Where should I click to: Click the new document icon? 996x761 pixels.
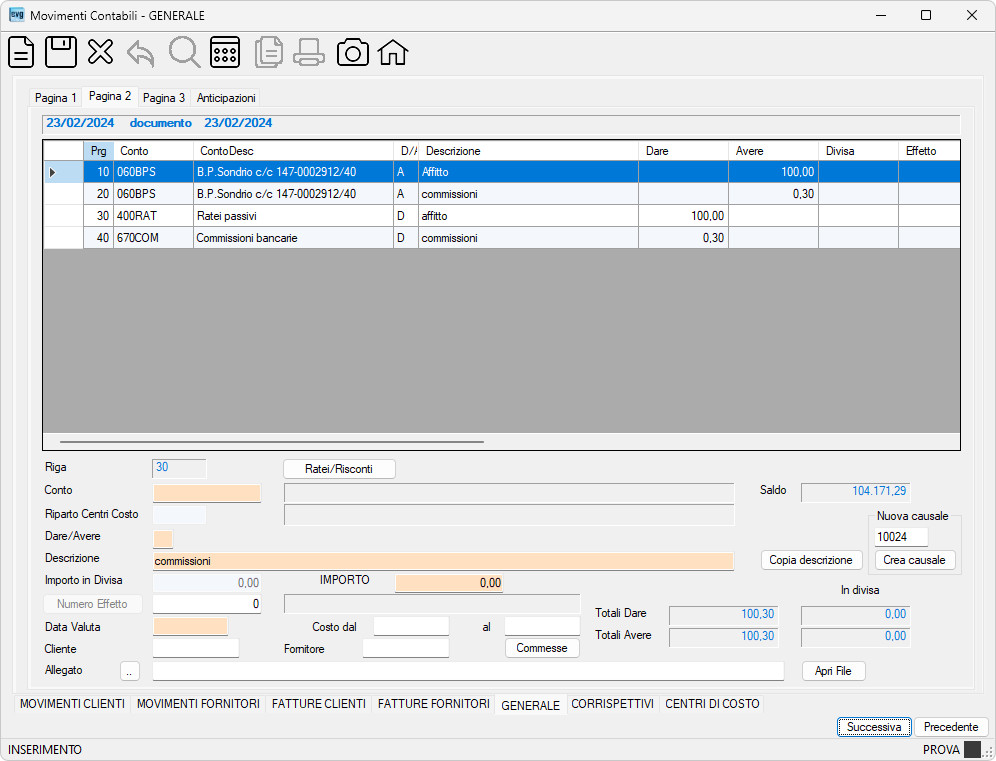(x=21, y=52)
